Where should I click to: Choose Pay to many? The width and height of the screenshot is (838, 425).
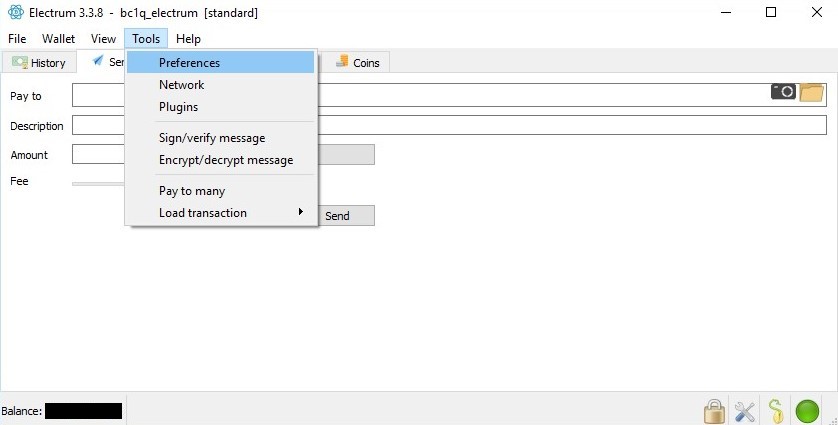pyautogui.click(x=220, y=191)
